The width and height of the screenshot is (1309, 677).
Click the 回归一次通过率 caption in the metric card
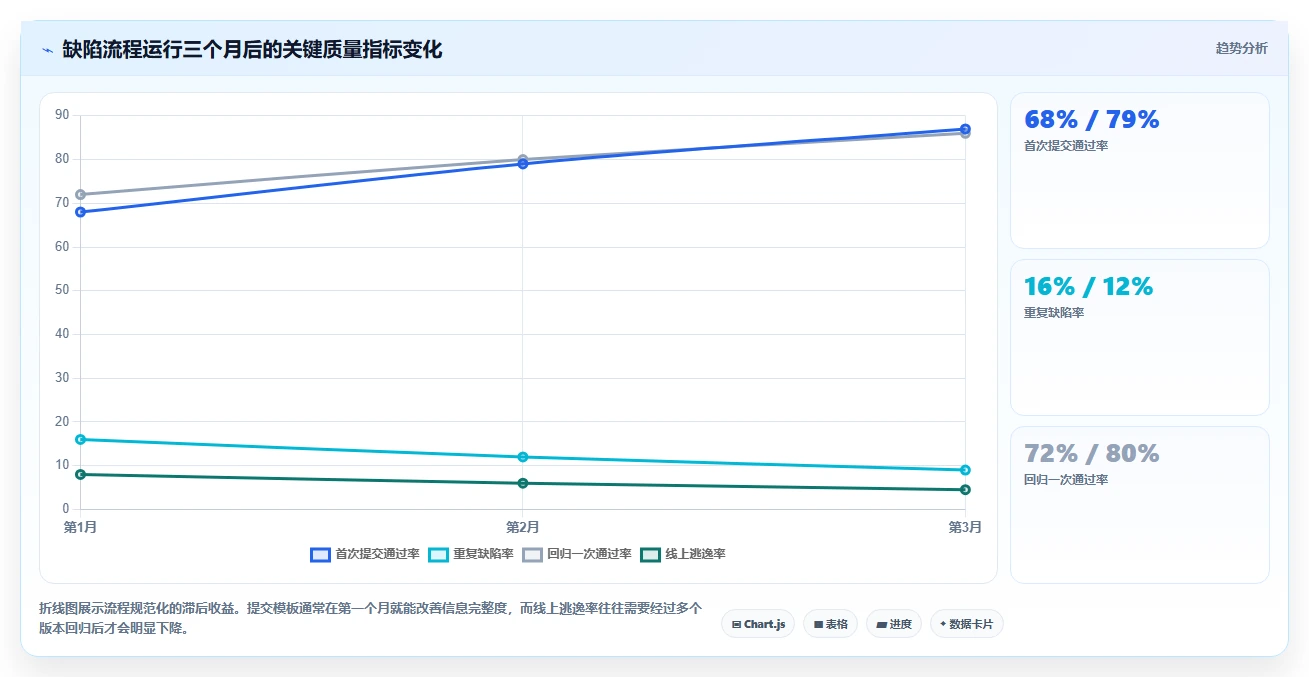point(1066,480)
